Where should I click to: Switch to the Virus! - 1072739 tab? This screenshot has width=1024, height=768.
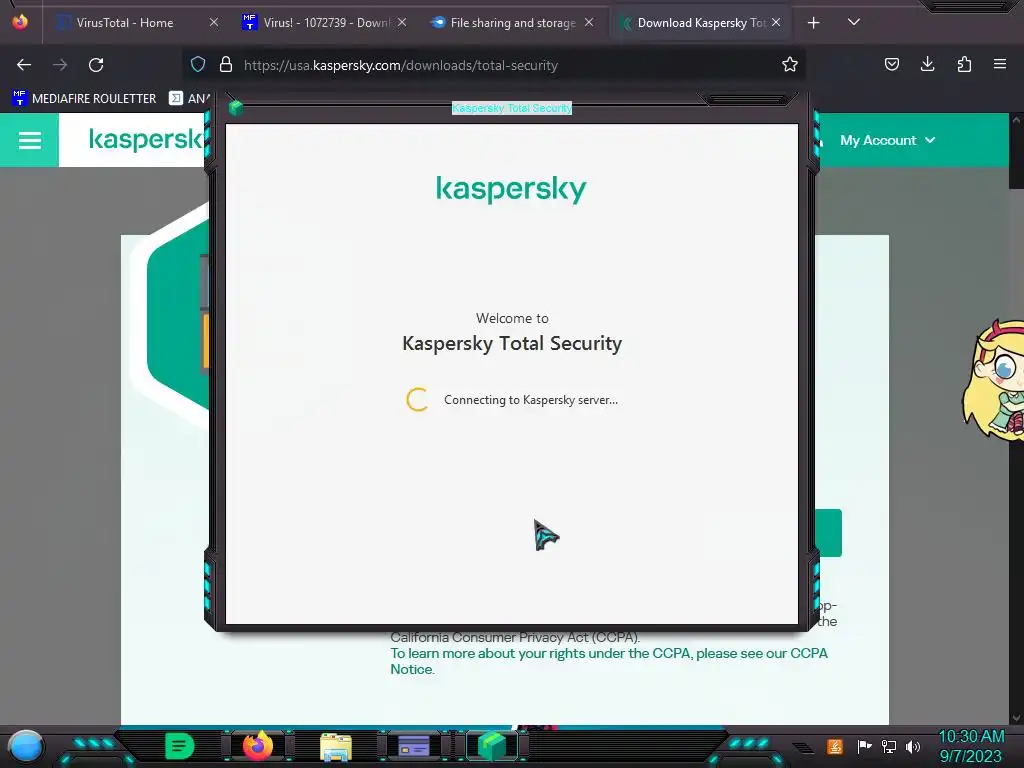tap(316, 23)
